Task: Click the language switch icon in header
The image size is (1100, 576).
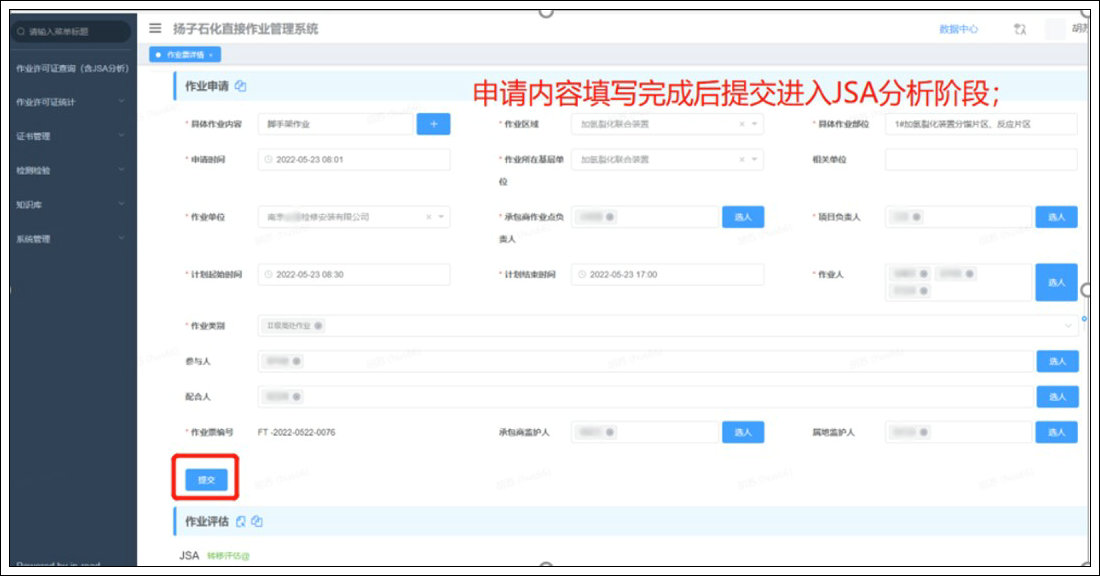Action: click(x=1020, y=30)
